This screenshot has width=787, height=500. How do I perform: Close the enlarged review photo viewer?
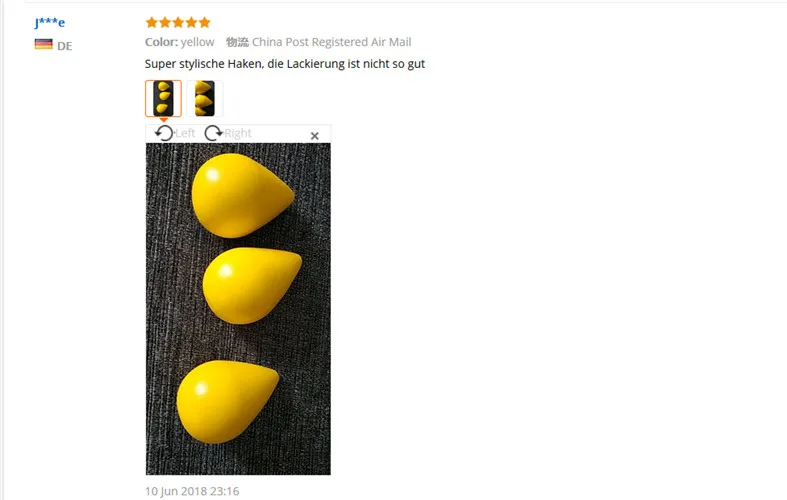point(315,136)
